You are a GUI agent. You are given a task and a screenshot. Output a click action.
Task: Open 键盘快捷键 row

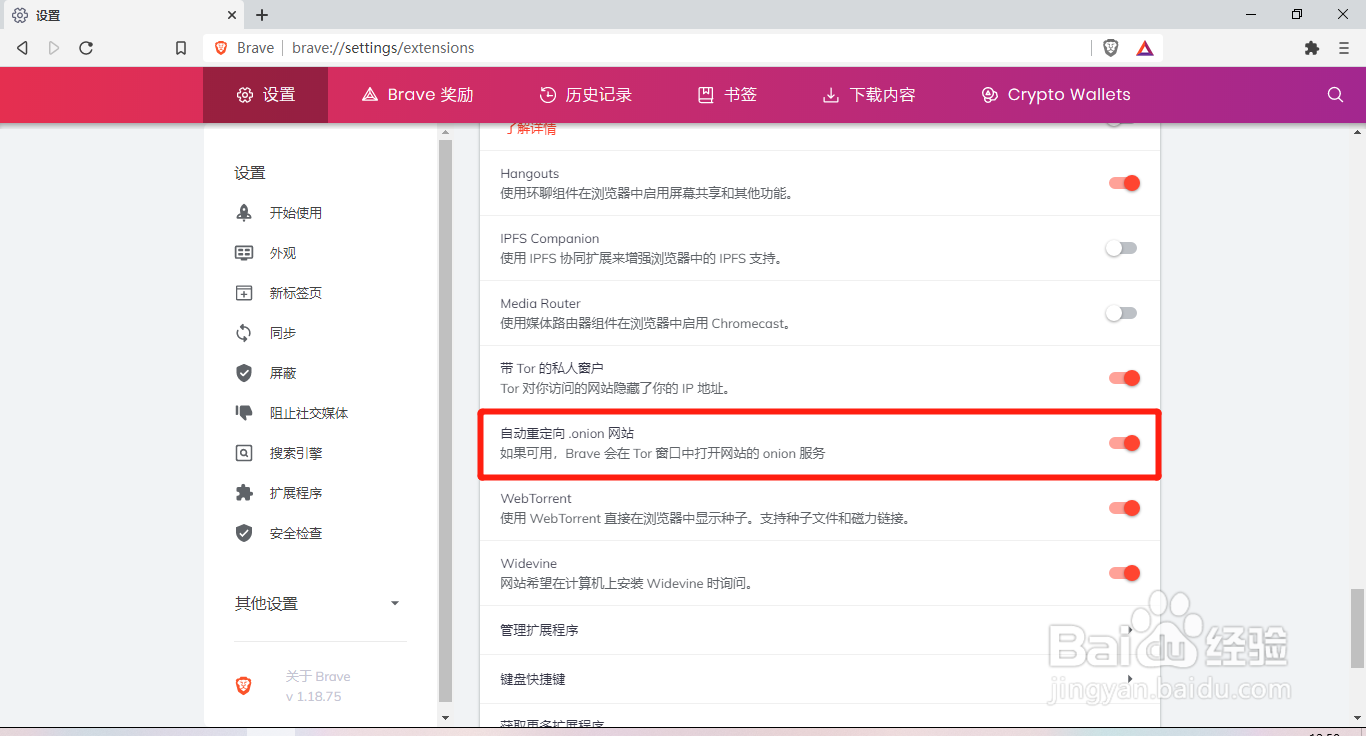820,679
